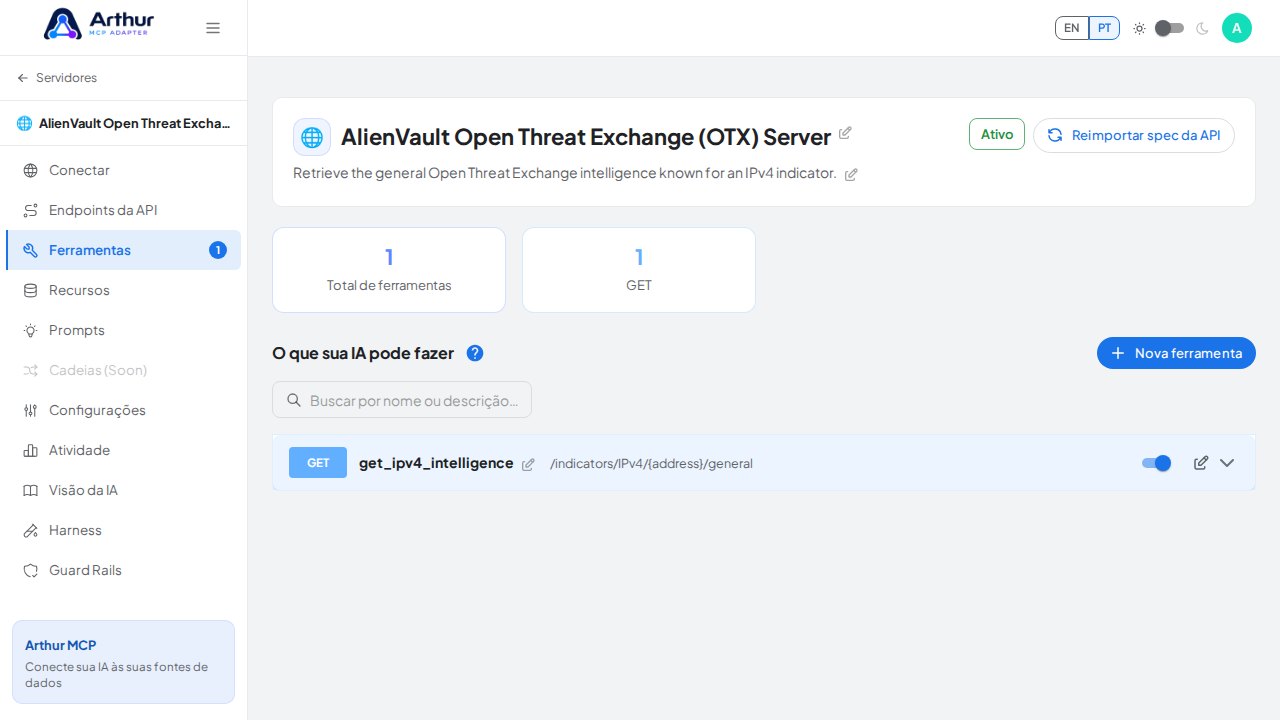
Task: Open the Recursos section
Action: coord(123,290)
